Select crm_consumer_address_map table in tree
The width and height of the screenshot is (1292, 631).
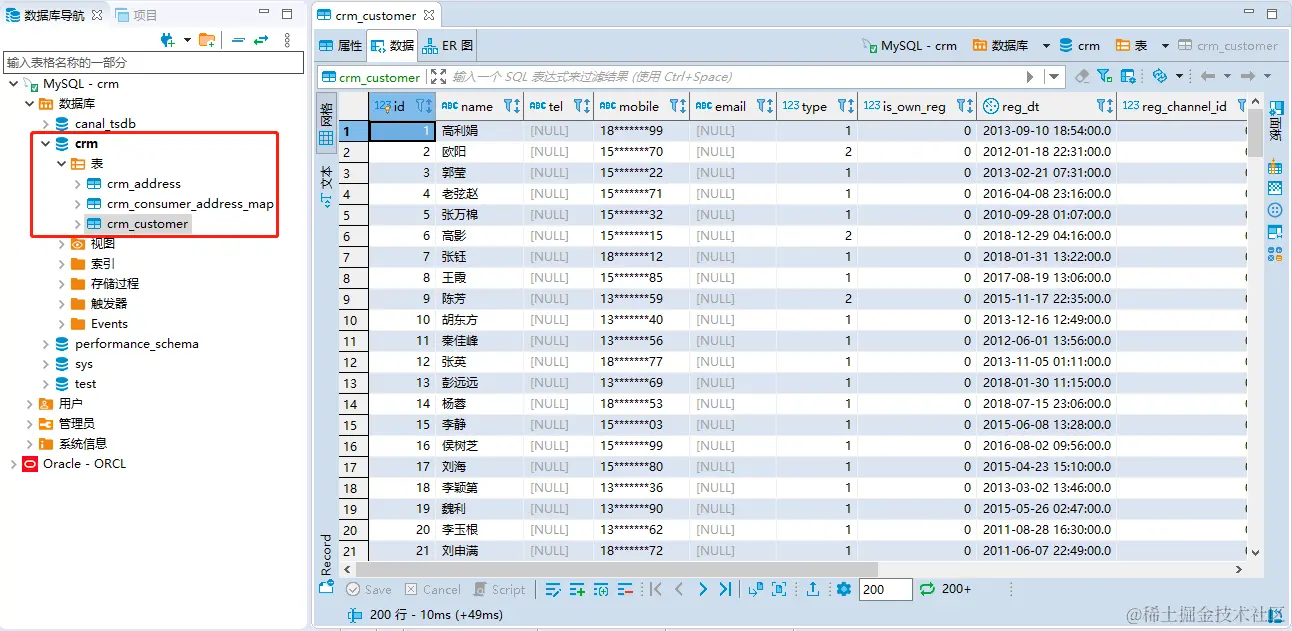[190, 204]
